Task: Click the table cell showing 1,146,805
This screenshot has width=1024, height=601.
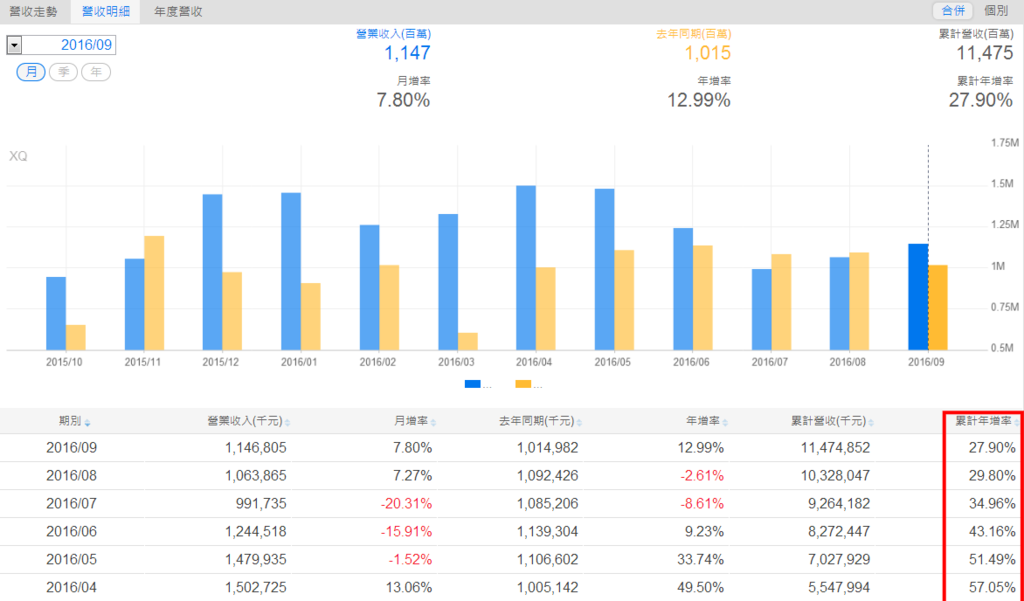Action: click(255, 448)
